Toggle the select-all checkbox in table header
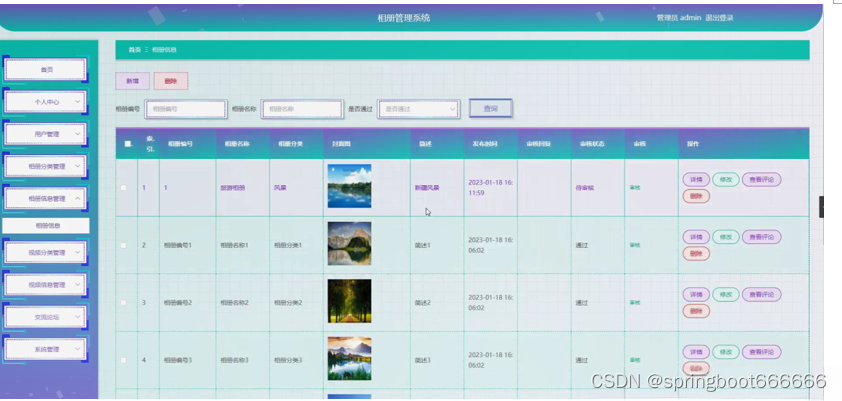 128,144
